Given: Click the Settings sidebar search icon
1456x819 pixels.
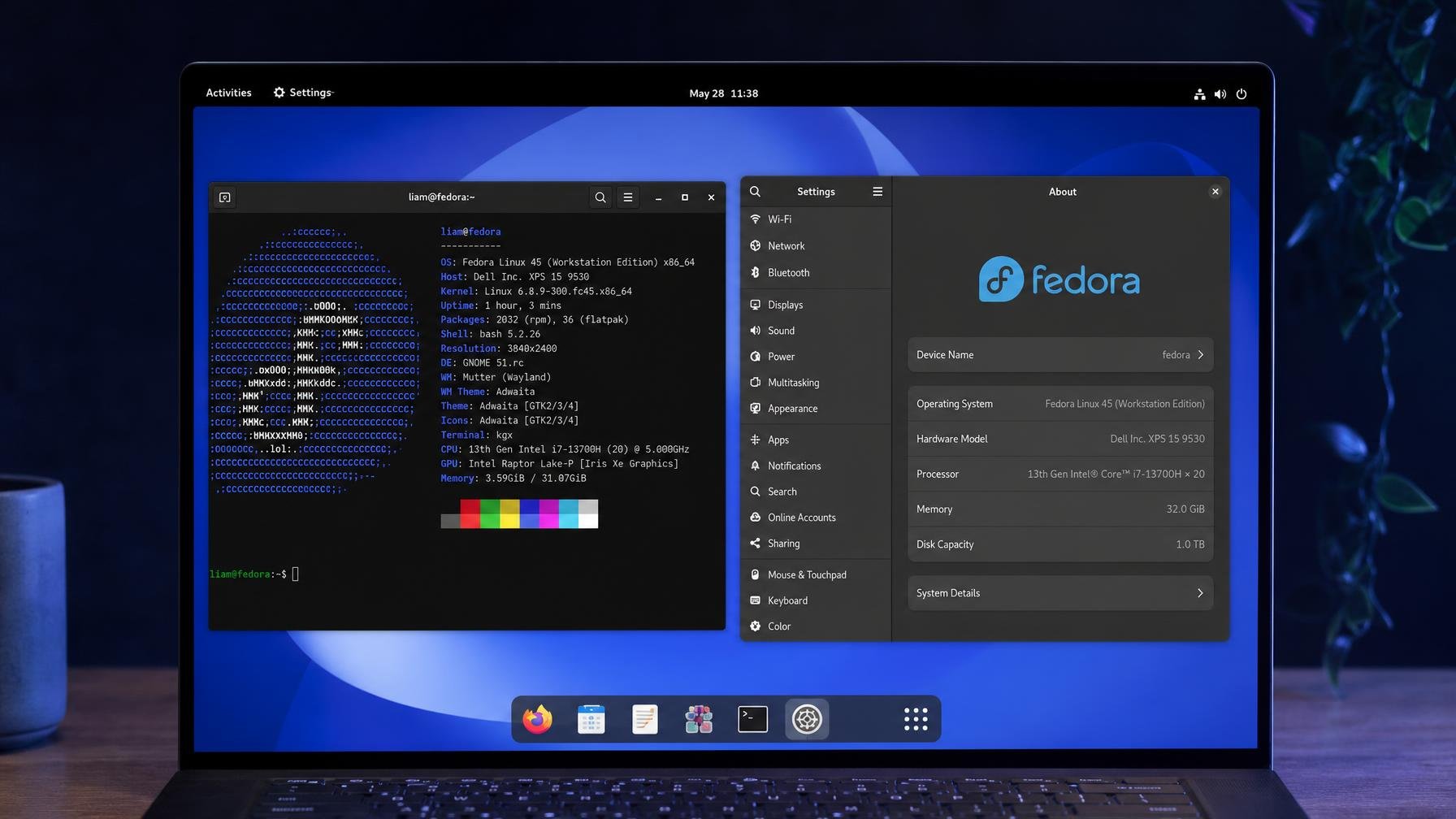Looking at the screenshot, I should (x=755, y=192).
